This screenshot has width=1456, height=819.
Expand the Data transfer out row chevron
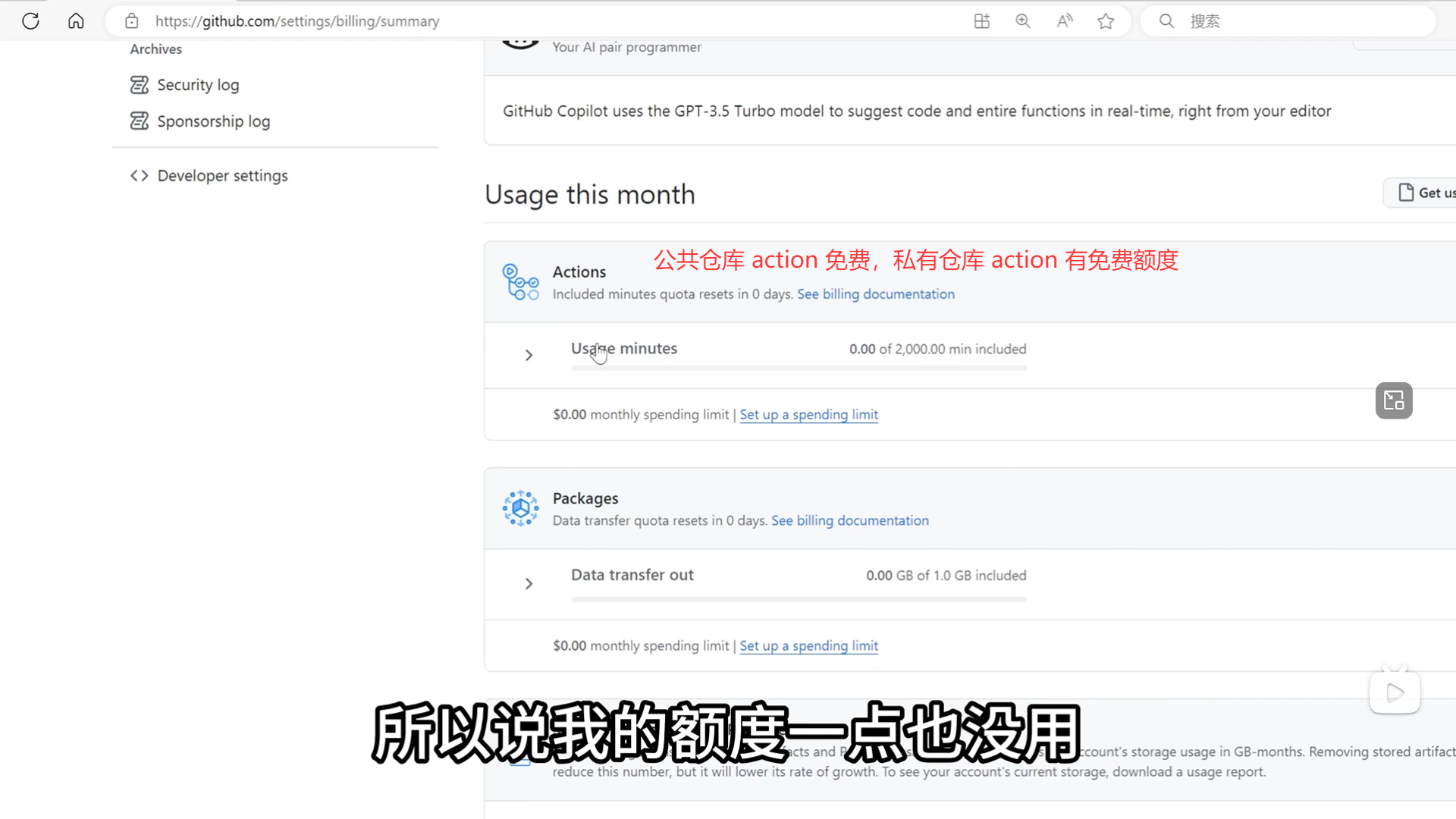click(529, 583)
